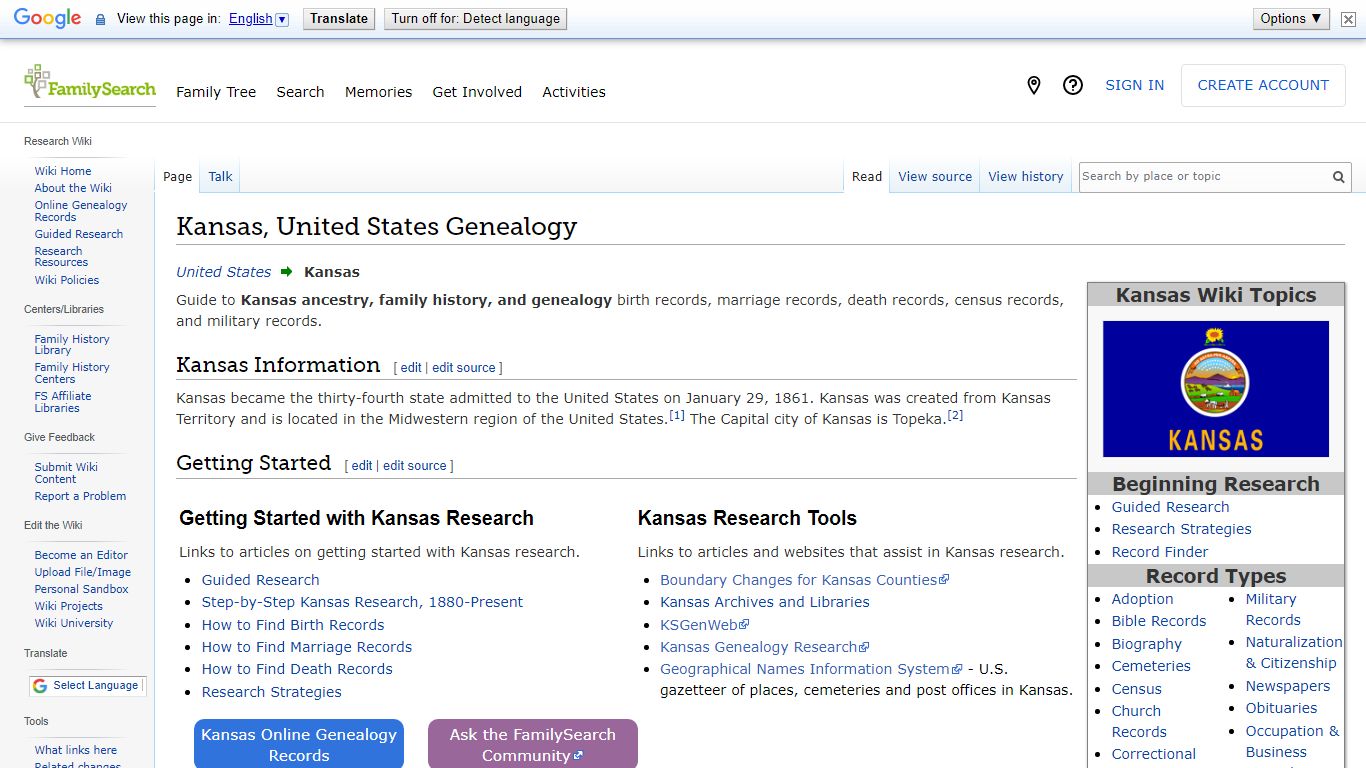1366x768 pixels.
Task: Open the Get Involved menu
Action: (x=477, y=92)
